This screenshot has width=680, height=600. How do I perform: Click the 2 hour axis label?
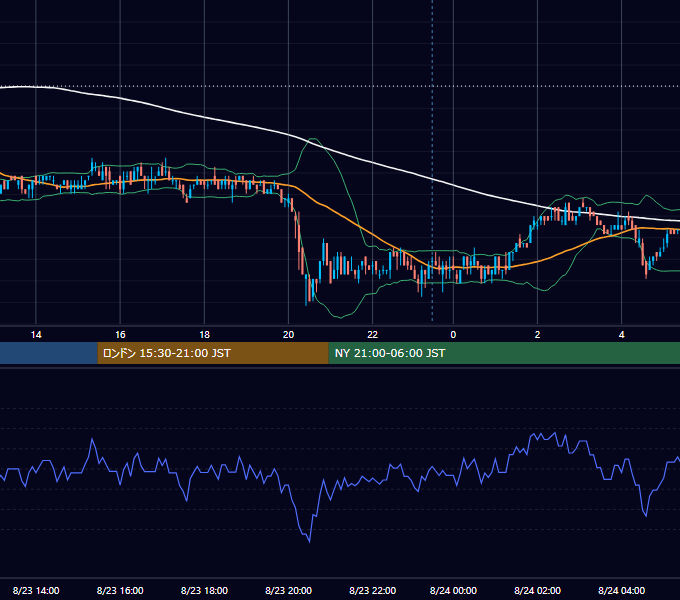(x=537, y=335)
